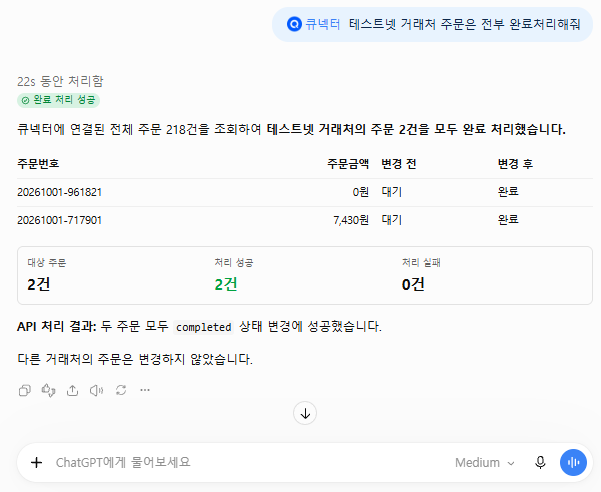Click the green 2건 under 처리 성공
Viewport: 601px width, 492px height.
pos(226,285)
